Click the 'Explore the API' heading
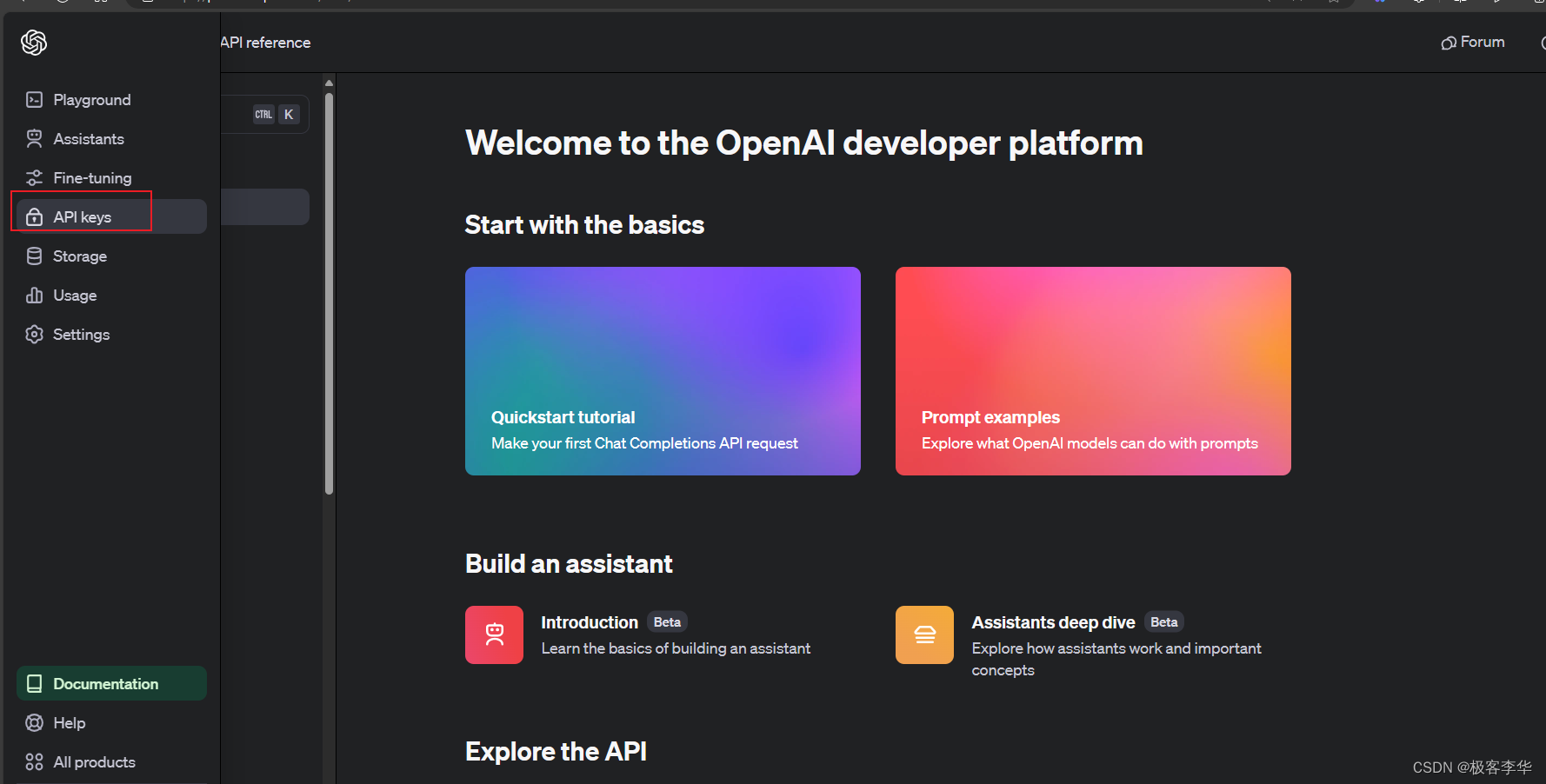 556,752
